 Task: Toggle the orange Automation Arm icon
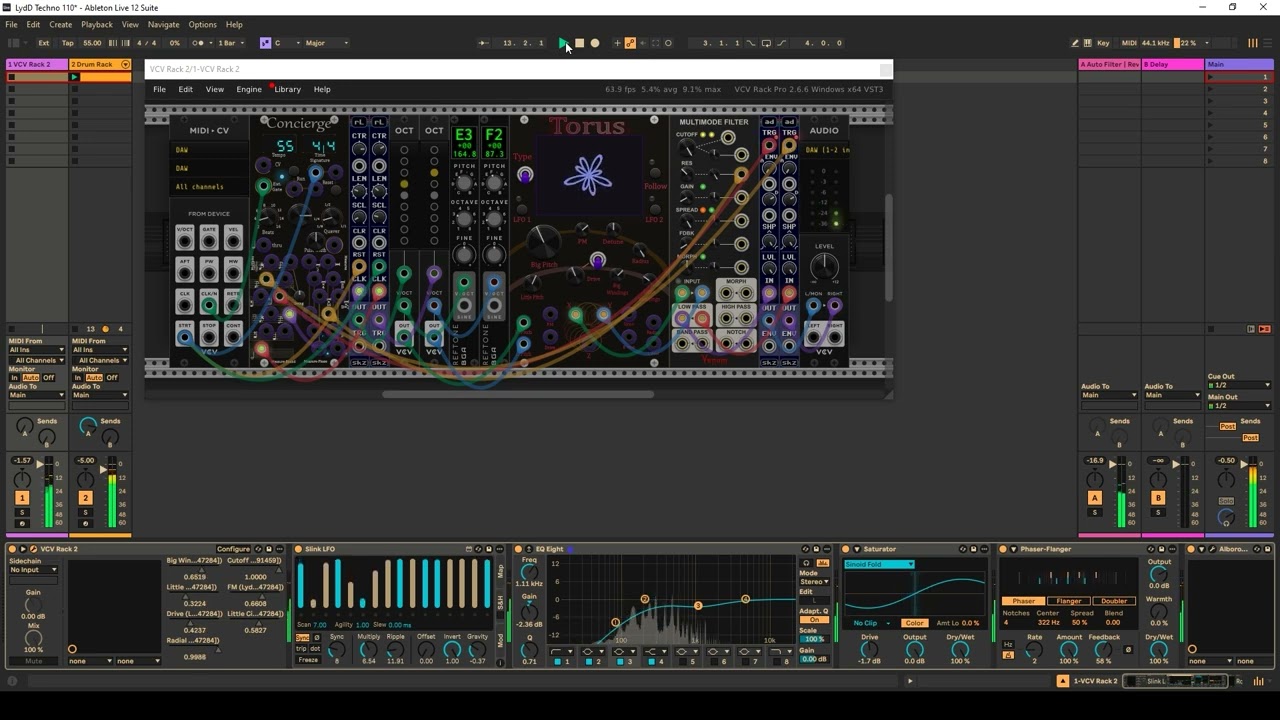tap(630, 43)
